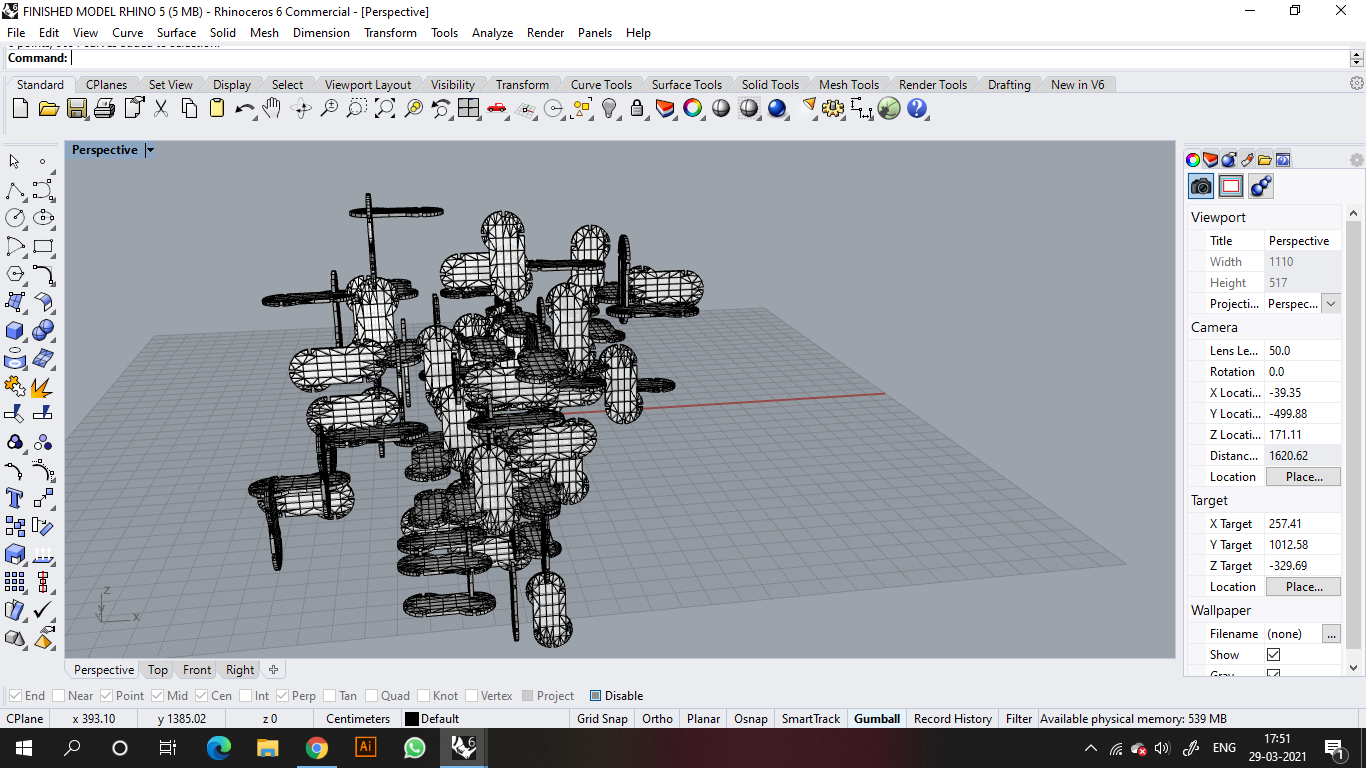Click the Lock objects padlock icon
1366x768 pixels.
[x=637, y=108]
